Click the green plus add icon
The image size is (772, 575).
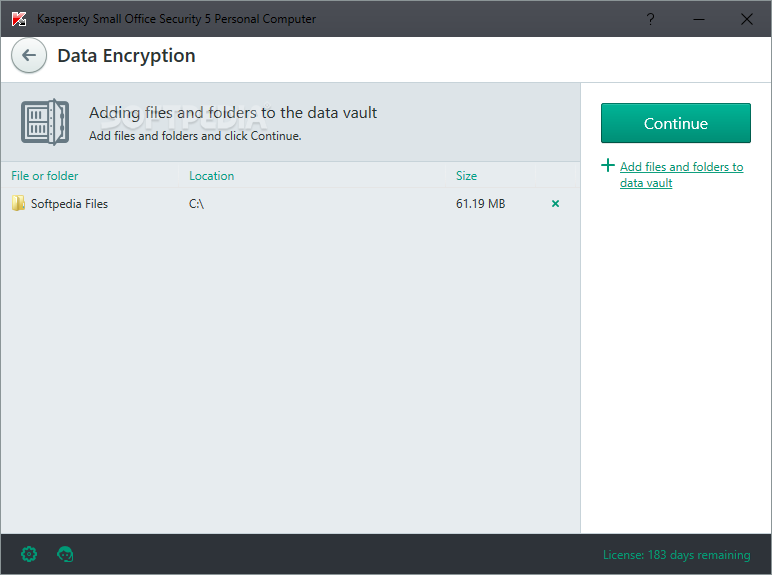(608, 165)
